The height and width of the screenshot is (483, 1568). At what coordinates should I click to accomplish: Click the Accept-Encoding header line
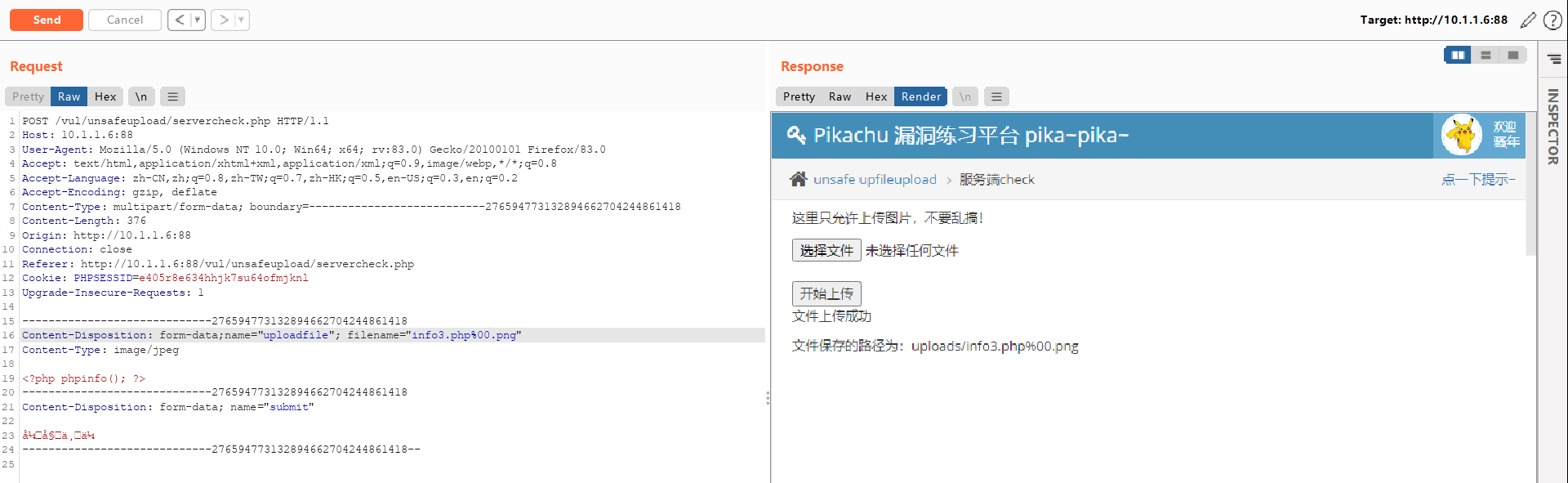coord(119,192)
